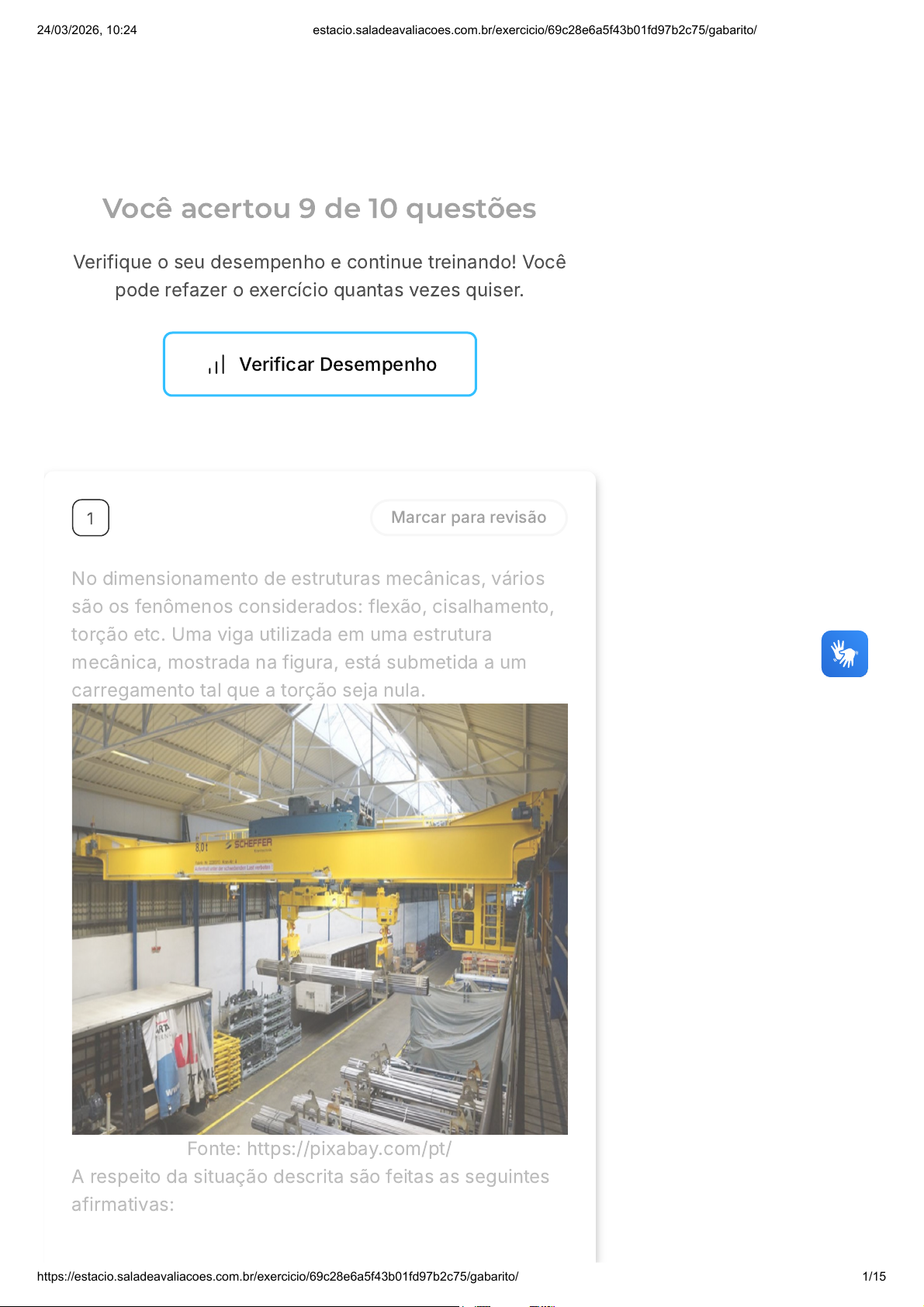Screen dimensions: 924x1307
Task: Select Marcar para revisão for question 1
Action: (469, 517)
